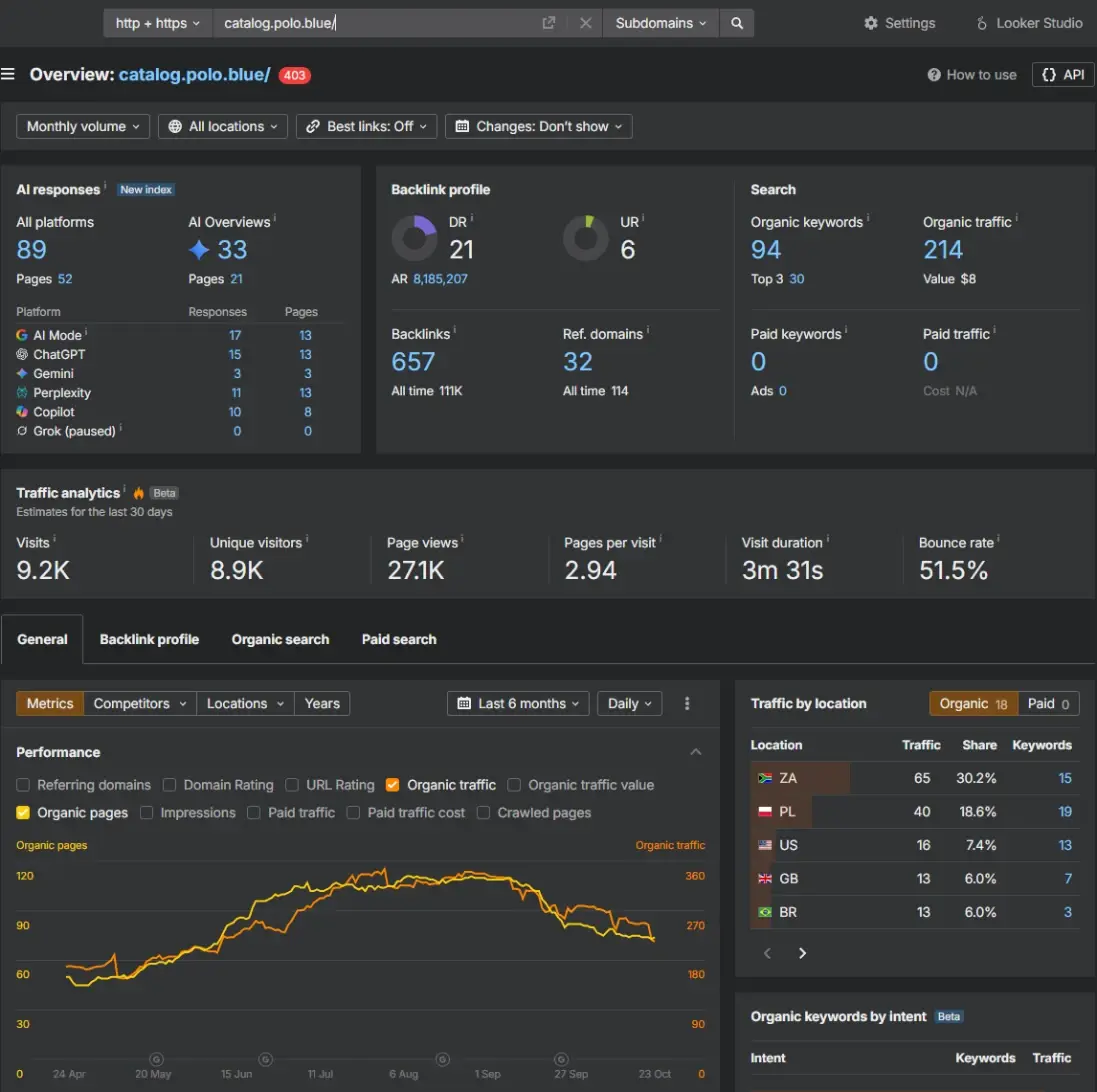Image resolution: width=1097 pixels, height=1092 pixels.
Task: Switch to the Paid search tab
Action: (x=399, y=639)
